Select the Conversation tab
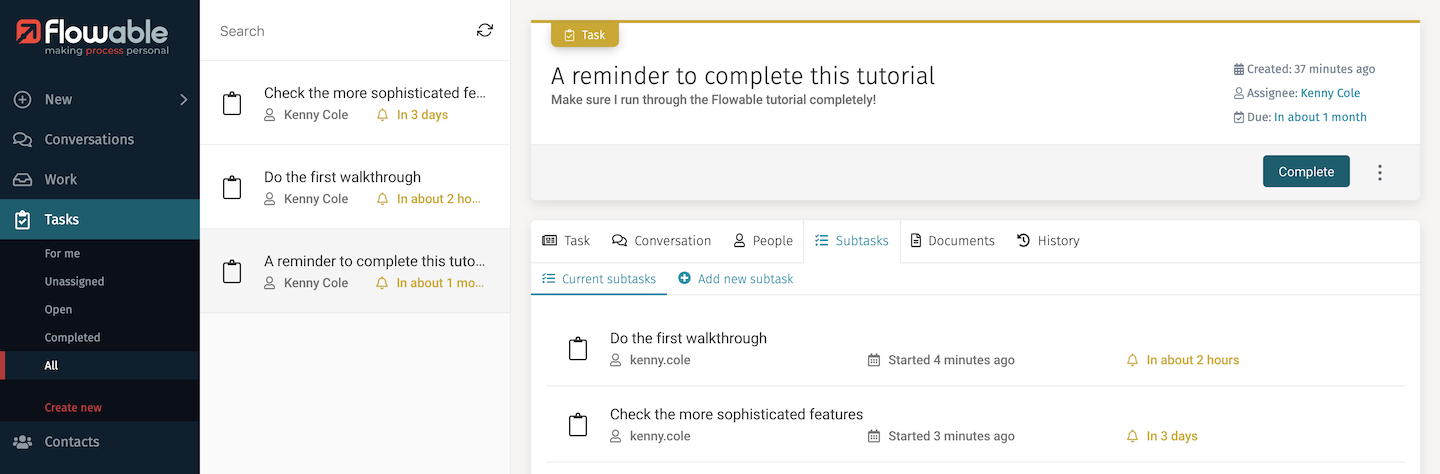Viewport: 1440px width, 474px height. click(662, 241)
